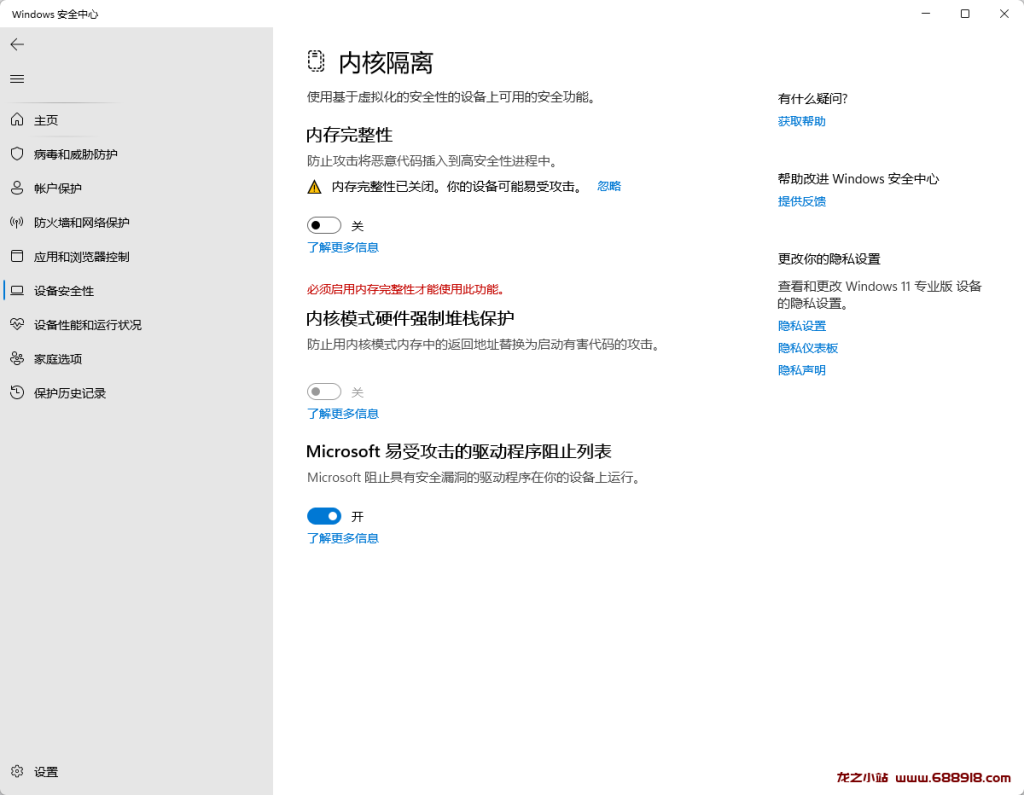The height and width of the screenshot is (795, 1024).
Task: Click the 内存完整性 section heading
Action: (x=349, y=135)
